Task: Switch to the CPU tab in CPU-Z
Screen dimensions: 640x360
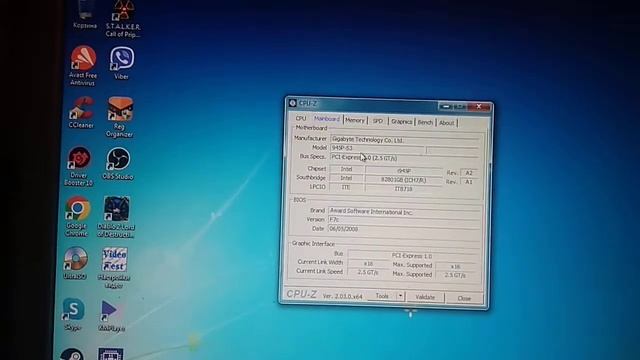Action: (301, 118)
